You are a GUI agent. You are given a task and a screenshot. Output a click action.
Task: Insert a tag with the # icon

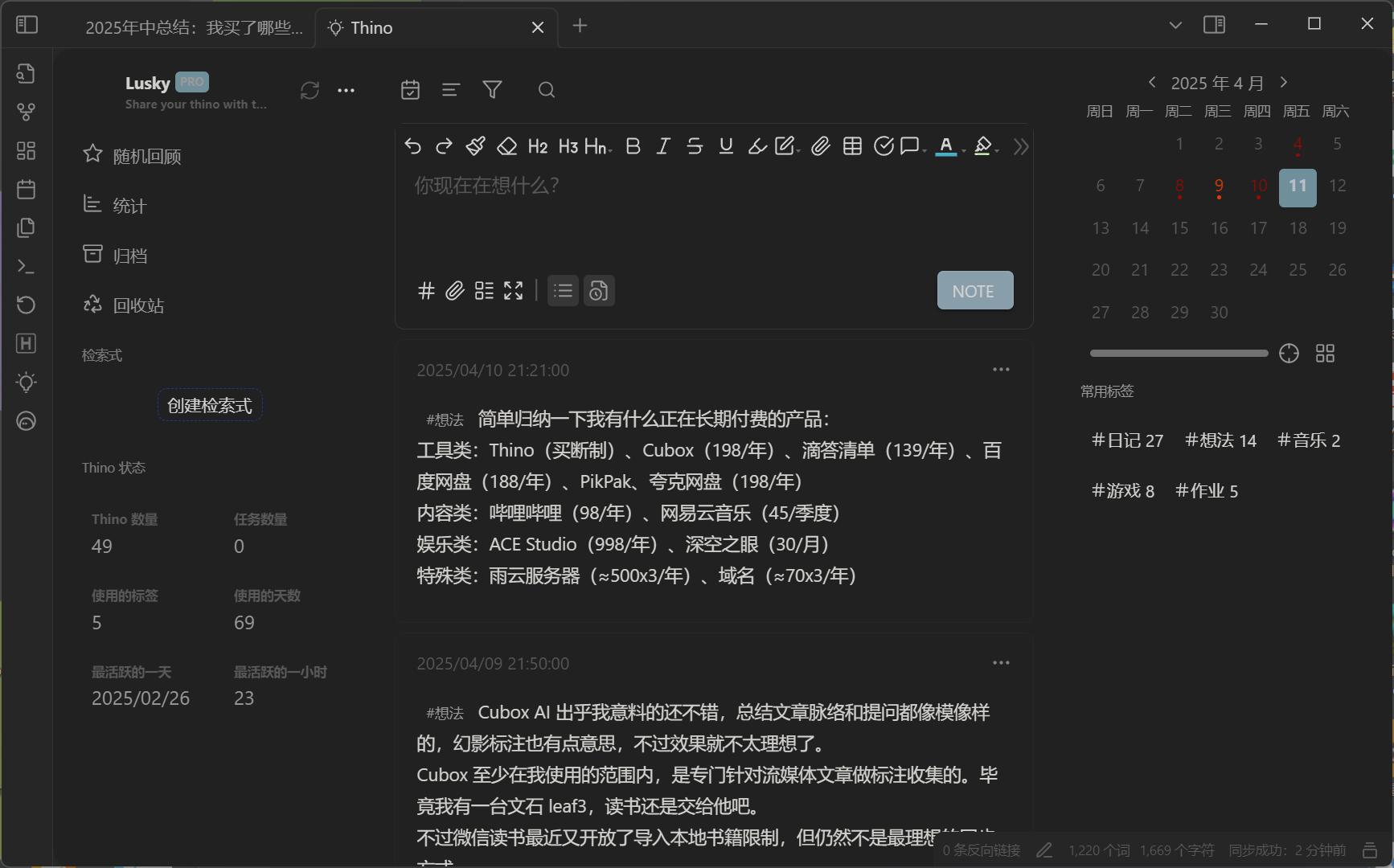point(426,291)
